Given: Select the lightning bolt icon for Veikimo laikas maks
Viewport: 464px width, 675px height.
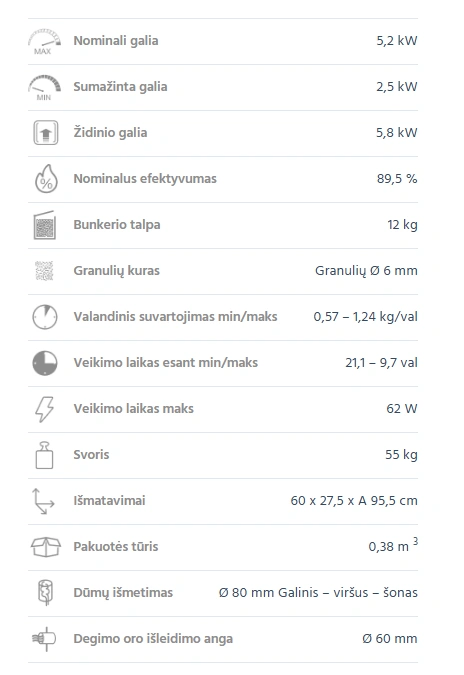Looking at the screenshot, I should pyautogui.click(x=45, y=409).
